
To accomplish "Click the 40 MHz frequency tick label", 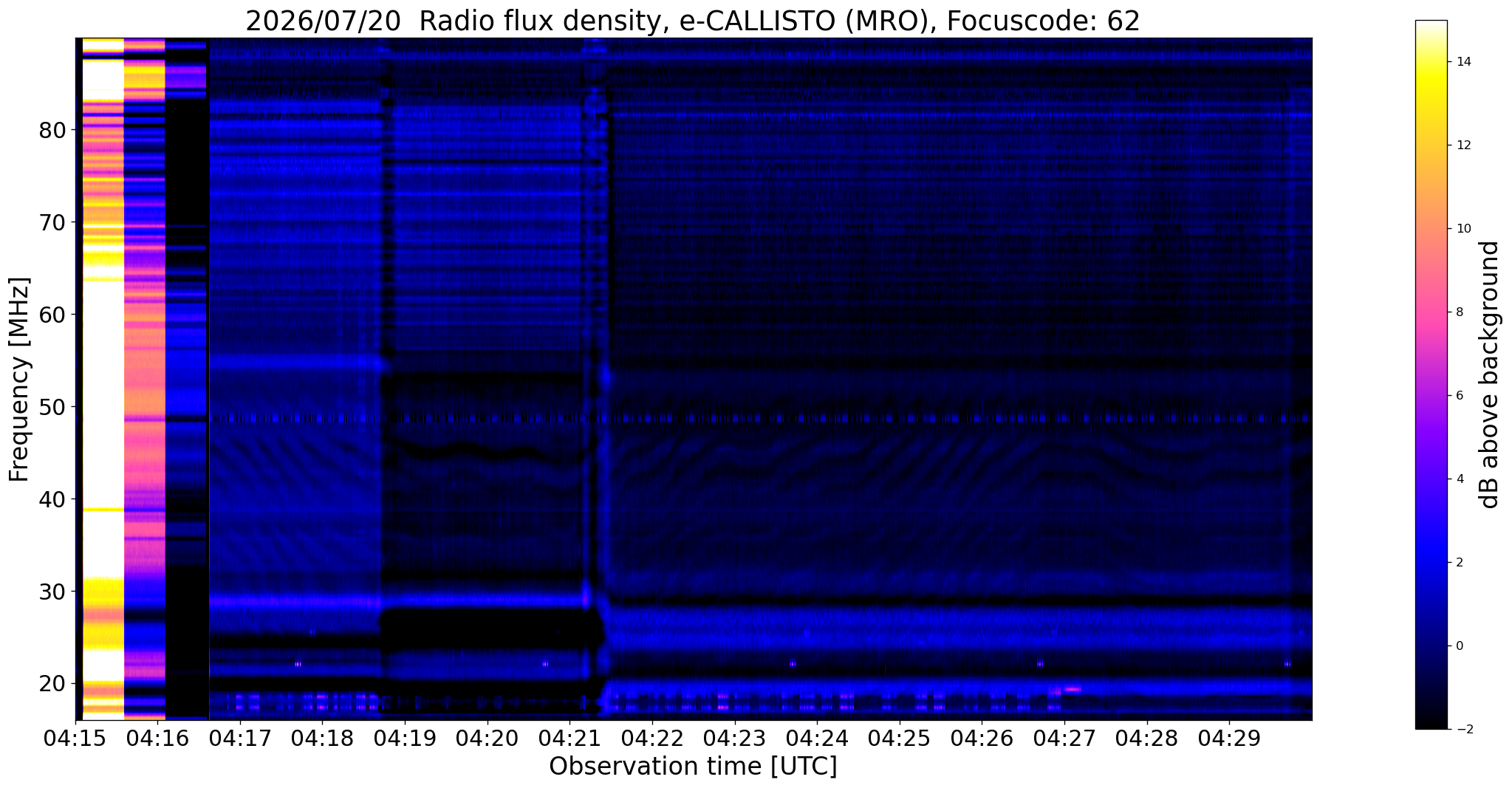I will (x=52, y=499).
